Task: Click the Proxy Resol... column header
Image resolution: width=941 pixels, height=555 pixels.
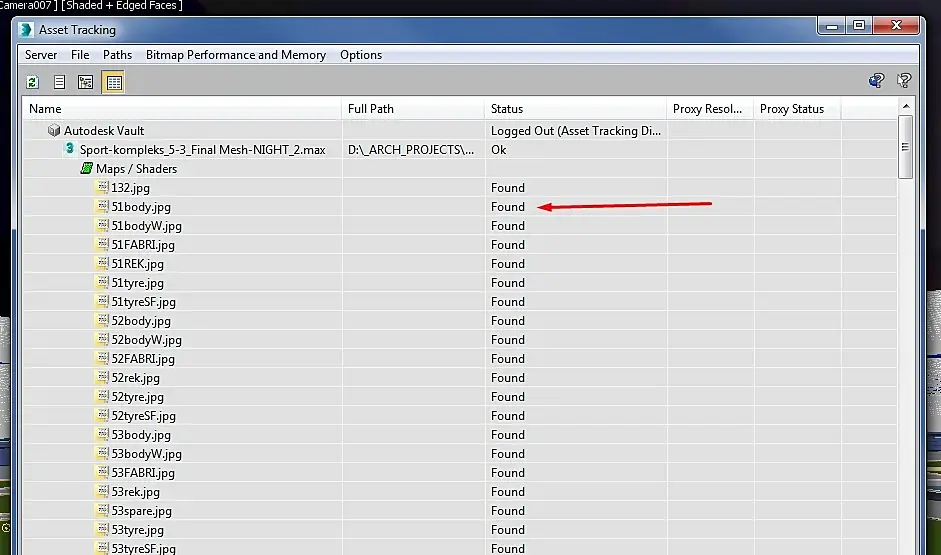Action: click(x=710, y=109)
